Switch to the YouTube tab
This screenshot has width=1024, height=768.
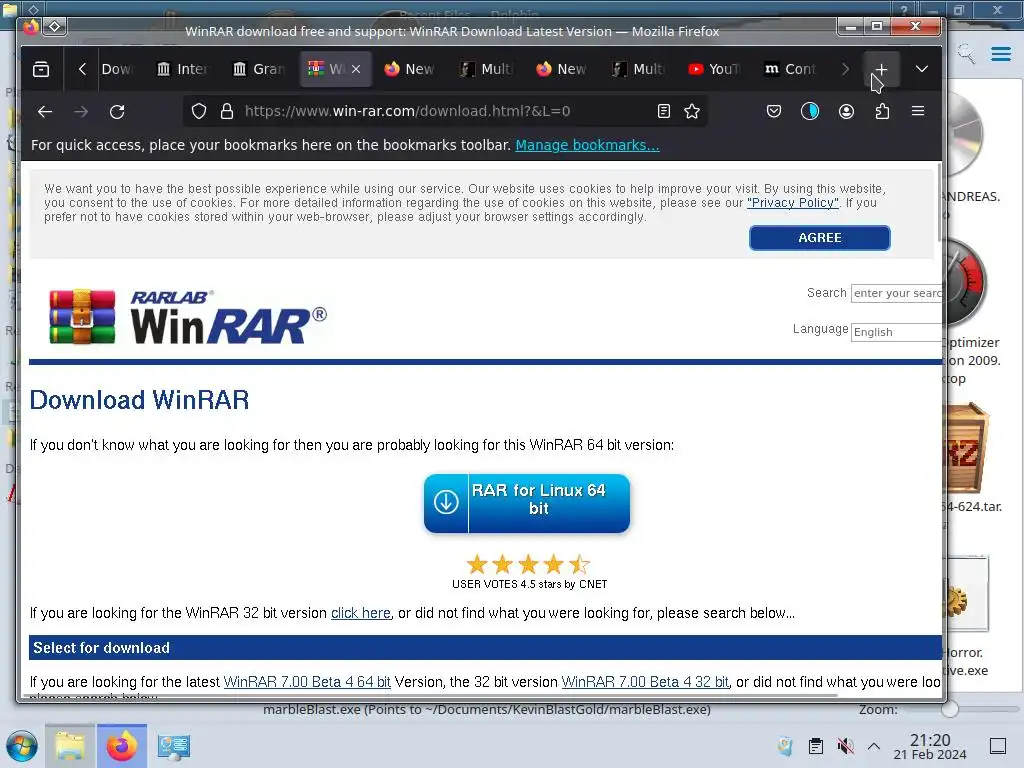[x=715, y=69]
